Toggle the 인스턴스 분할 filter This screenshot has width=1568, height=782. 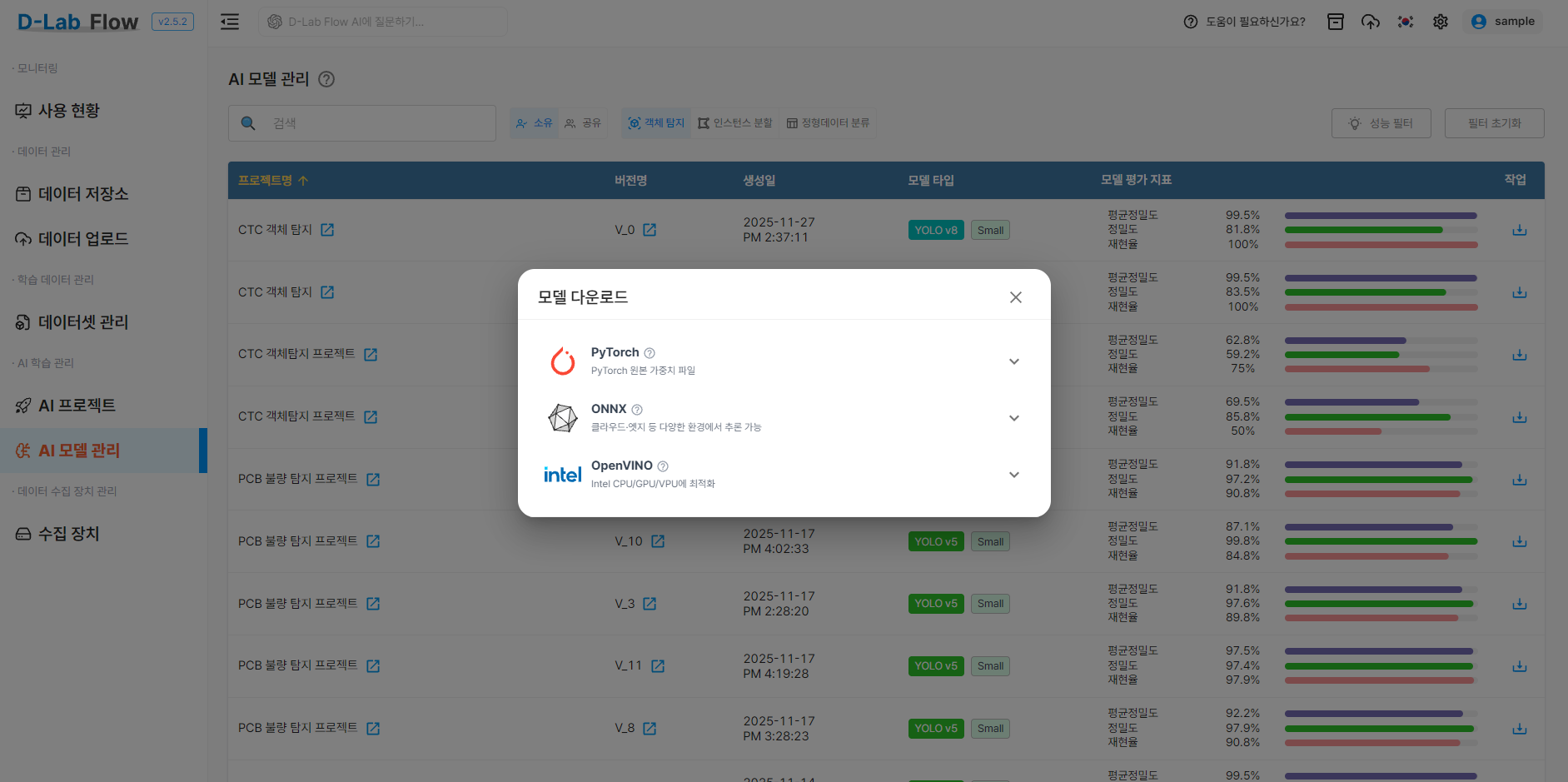point(735,123)
